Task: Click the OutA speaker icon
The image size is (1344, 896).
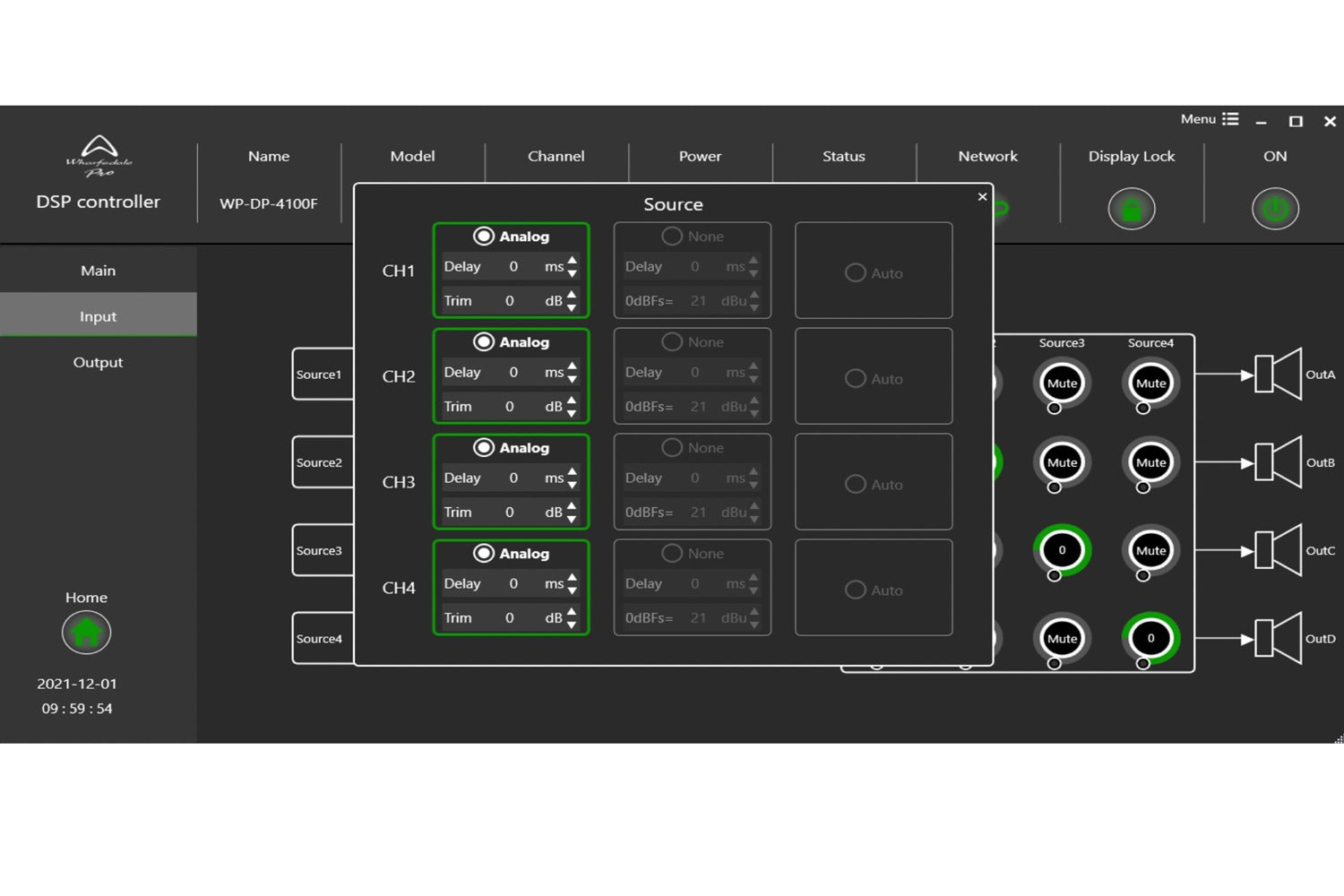Action: [1278, 375]
